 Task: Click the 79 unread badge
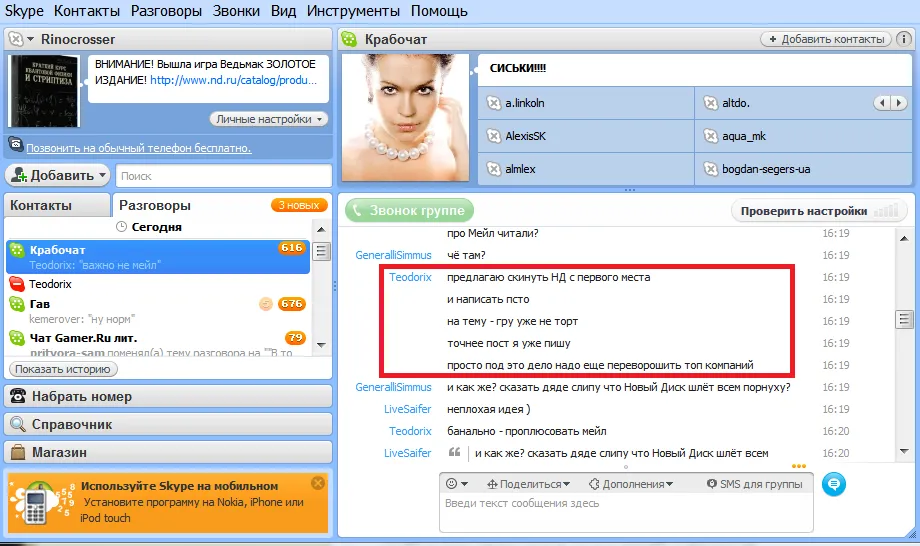[295, 338]
